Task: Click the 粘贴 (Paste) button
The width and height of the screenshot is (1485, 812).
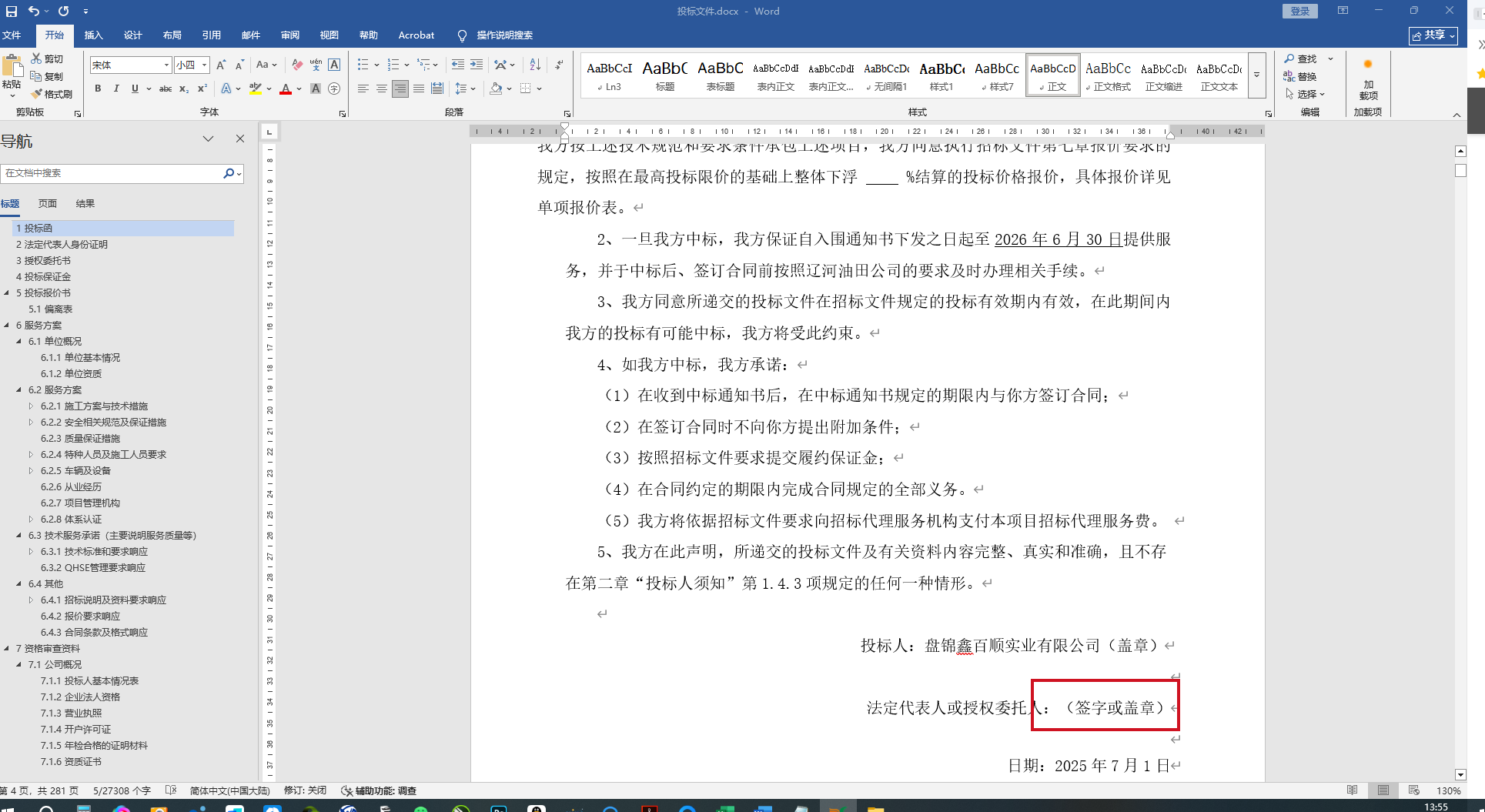Action: (x=12, y=75)
